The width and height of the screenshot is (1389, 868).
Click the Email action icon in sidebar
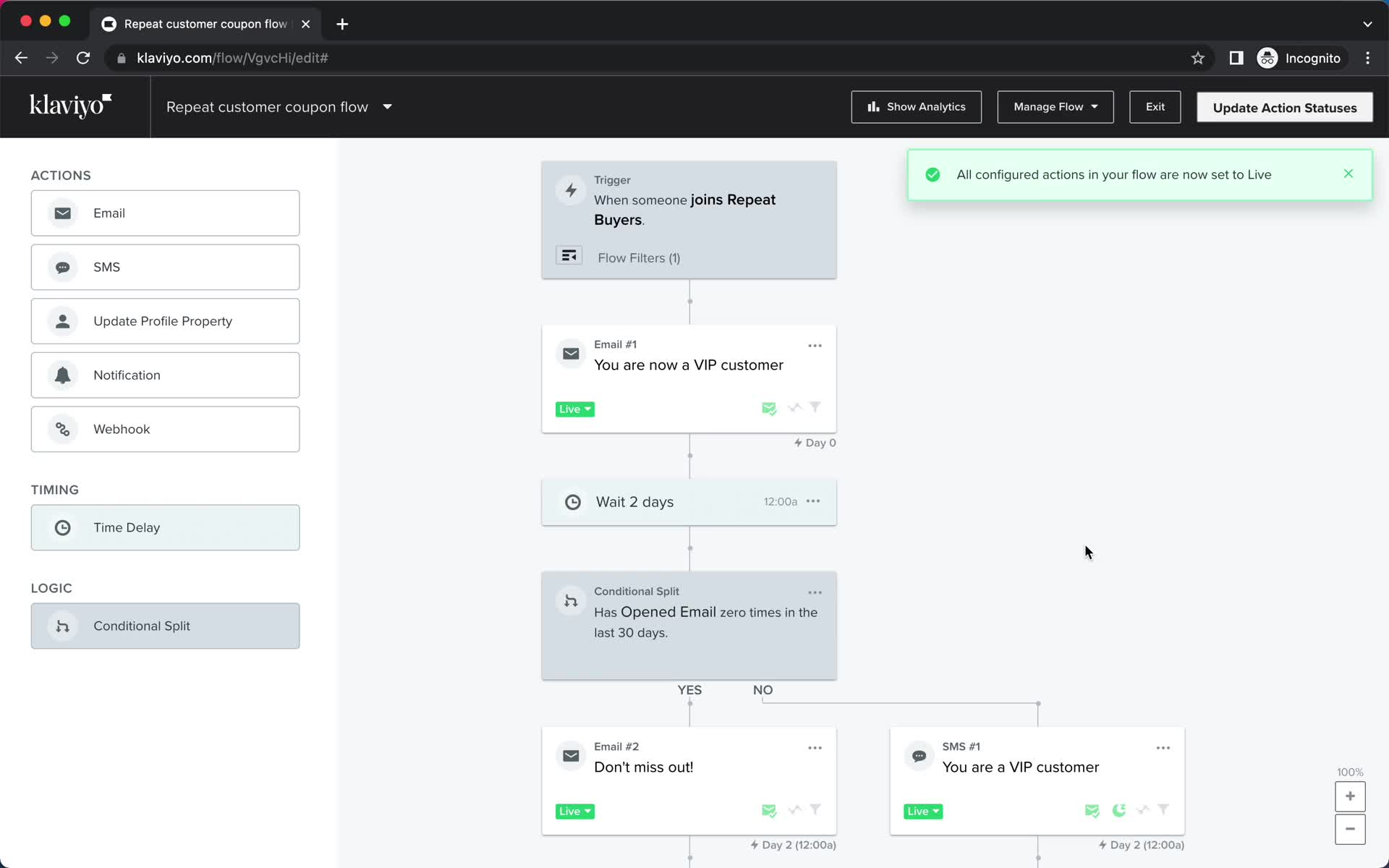(62, 213)
